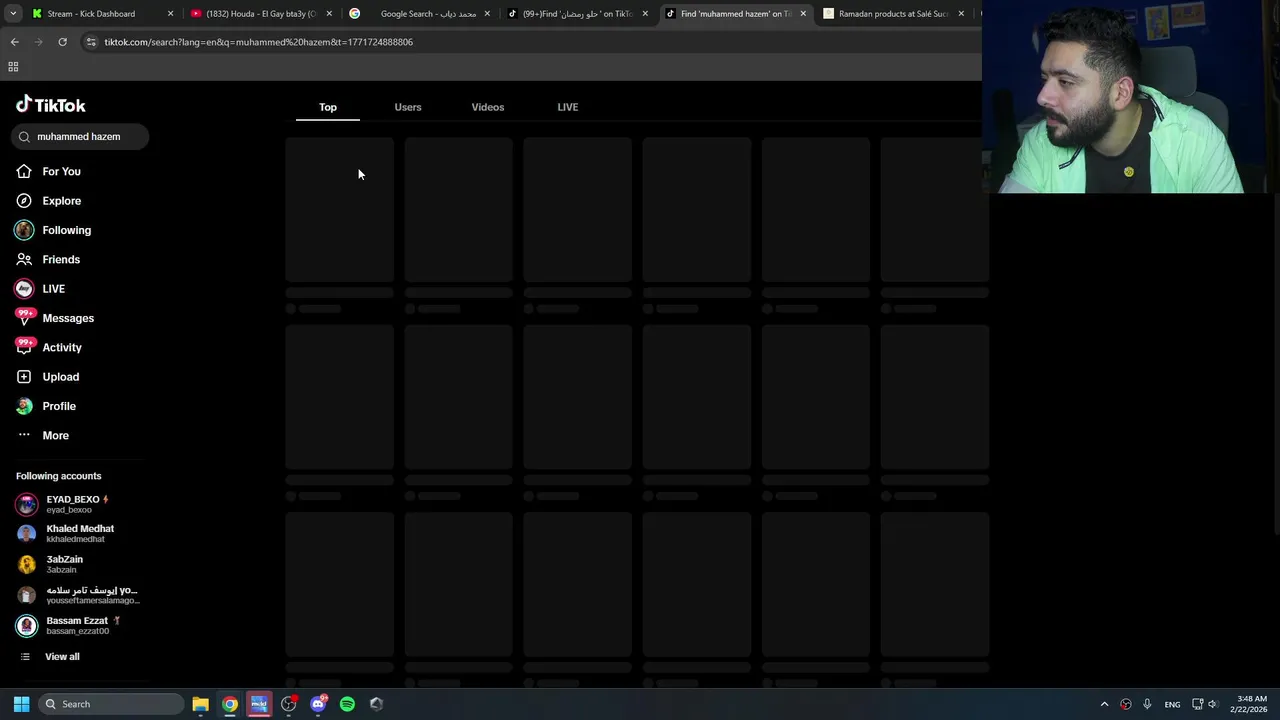This screenshot has height=720, width=1280.
Task: Switch to the LIVE results tab
Action: [x=567, y=107]
